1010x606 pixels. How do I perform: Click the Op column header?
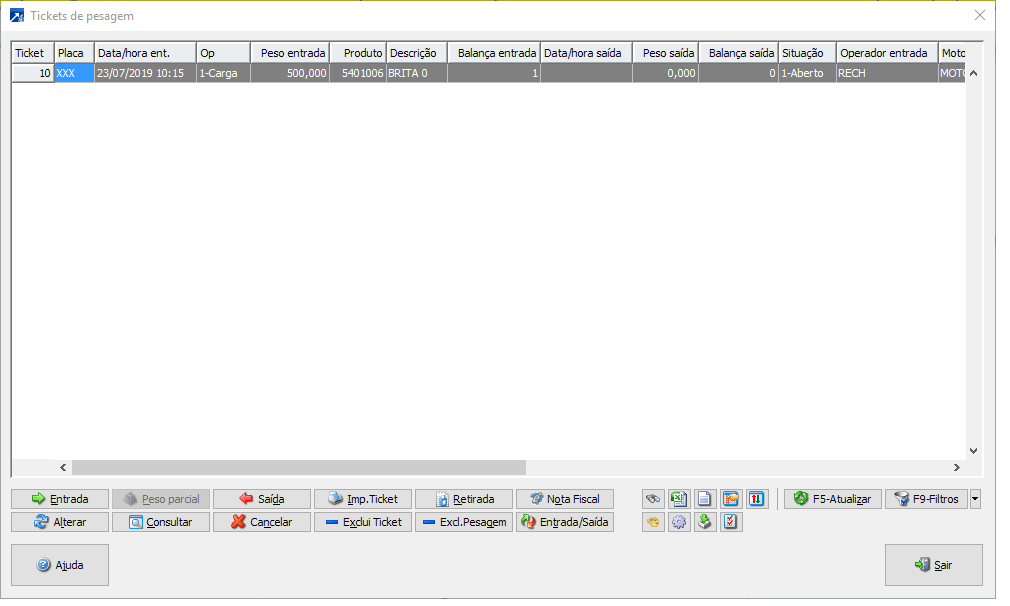coord(224,53)
